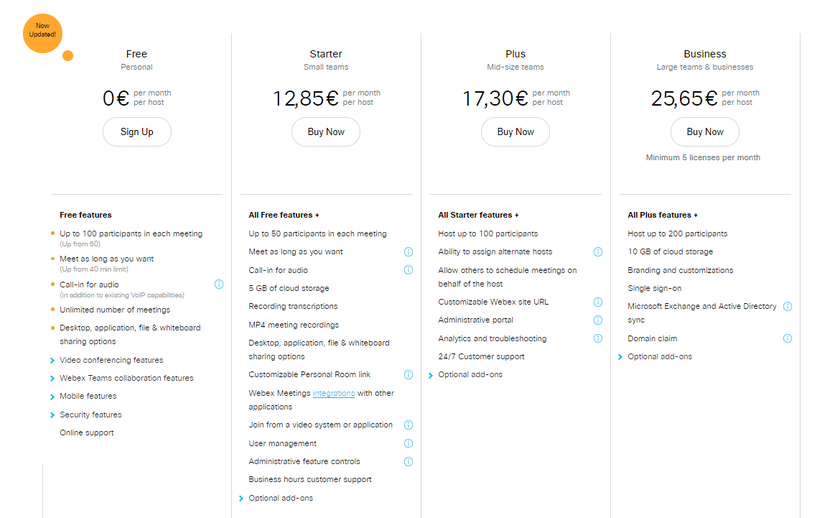Click info icon for Customizable Webex site URL
The width and height of the screenshot is (840, 518).
point(598,302)
